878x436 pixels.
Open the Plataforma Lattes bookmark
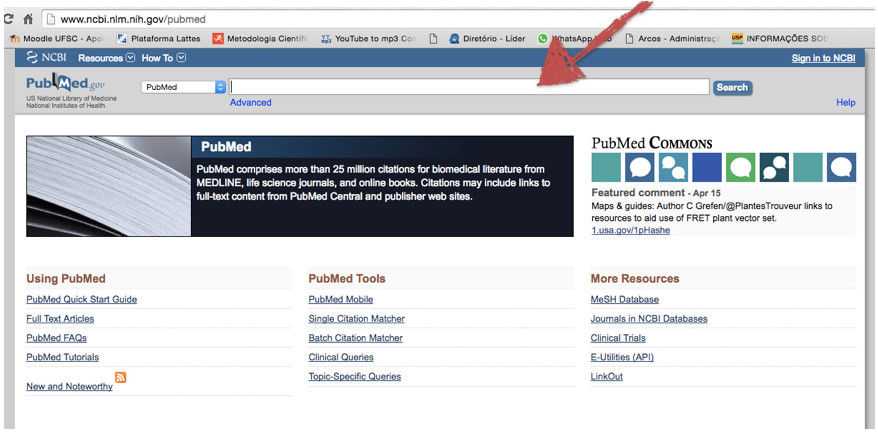159,39
